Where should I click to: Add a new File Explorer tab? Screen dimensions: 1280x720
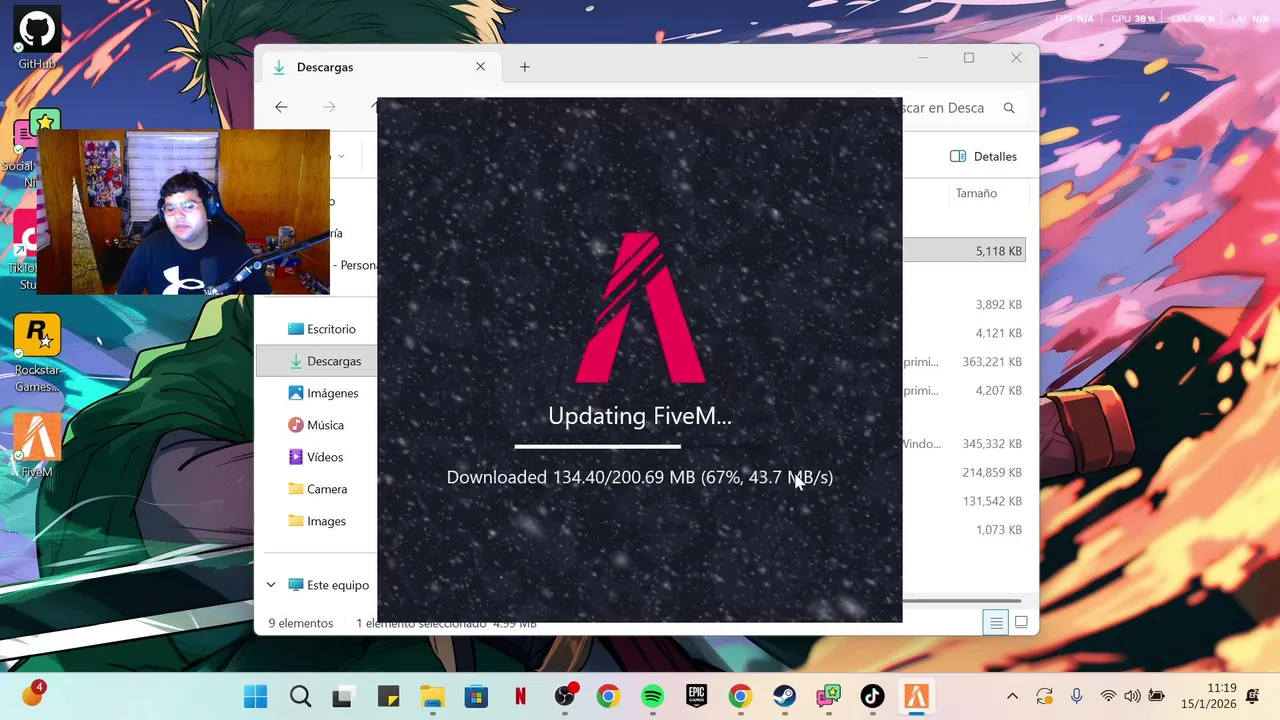pos(525,67)
